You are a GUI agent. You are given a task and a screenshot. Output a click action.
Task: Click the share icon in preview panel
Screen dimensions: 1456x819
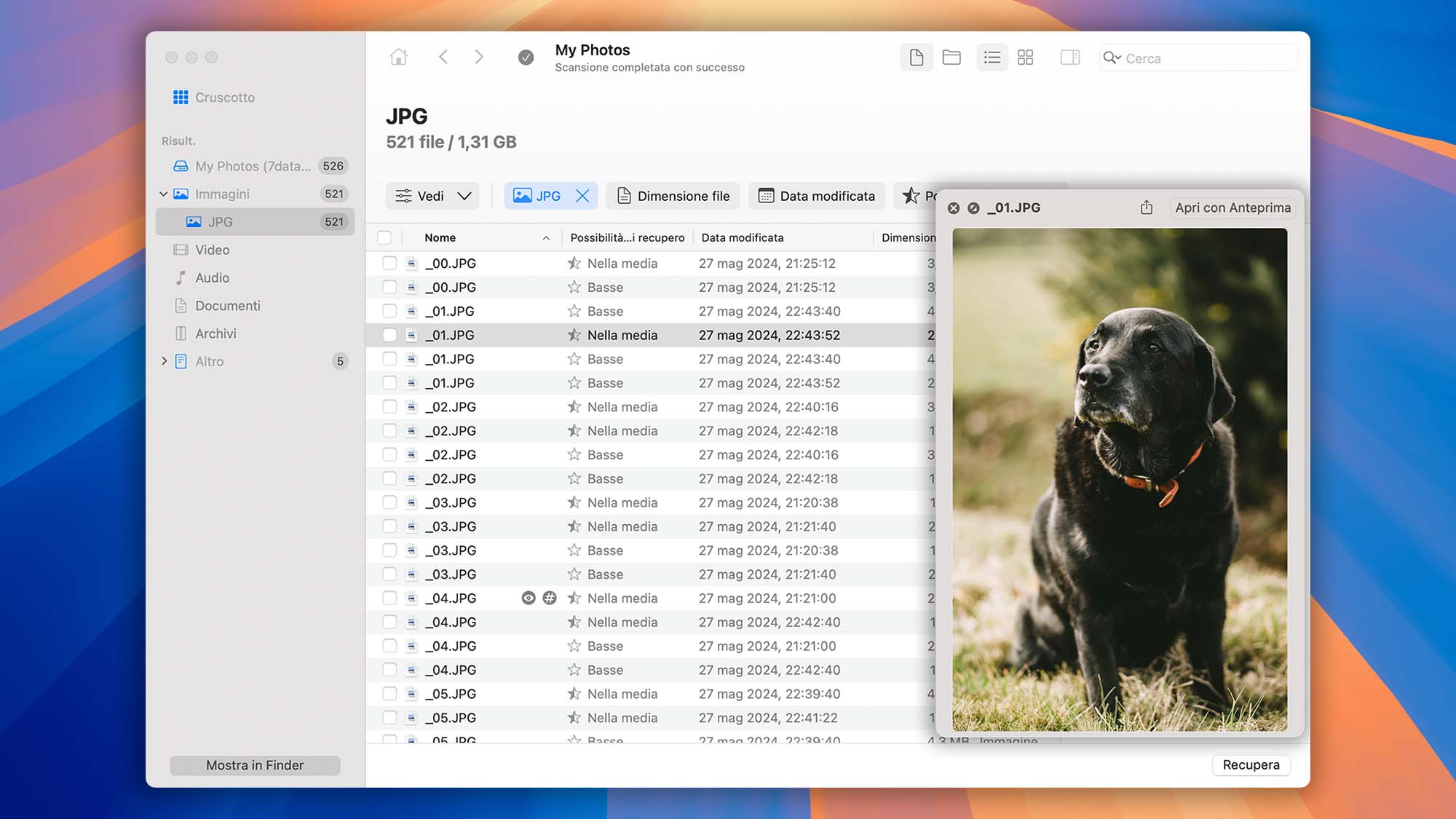pyautogui.click(x=1147, y=207)
